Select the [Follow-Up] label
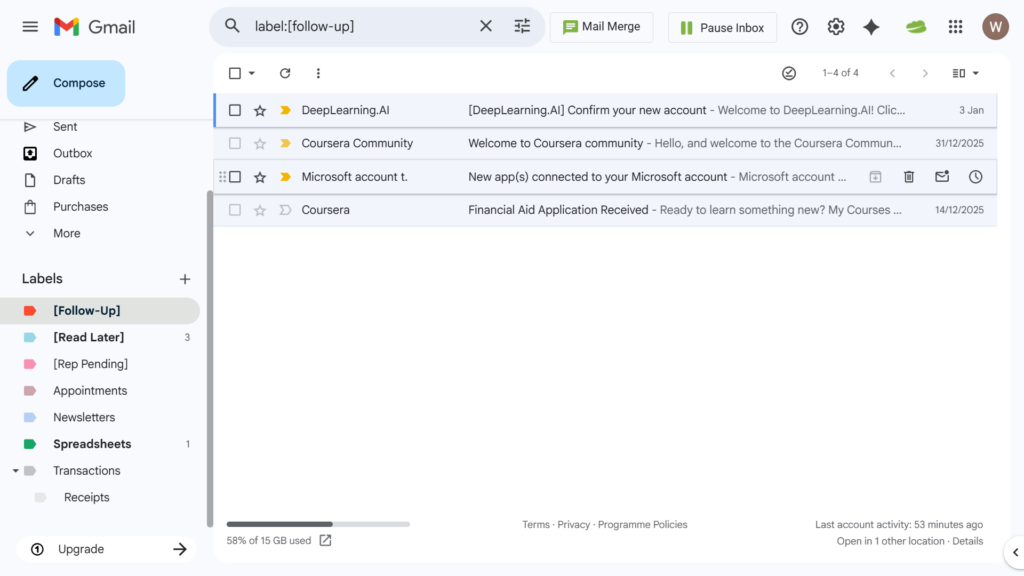 point(99,311)
